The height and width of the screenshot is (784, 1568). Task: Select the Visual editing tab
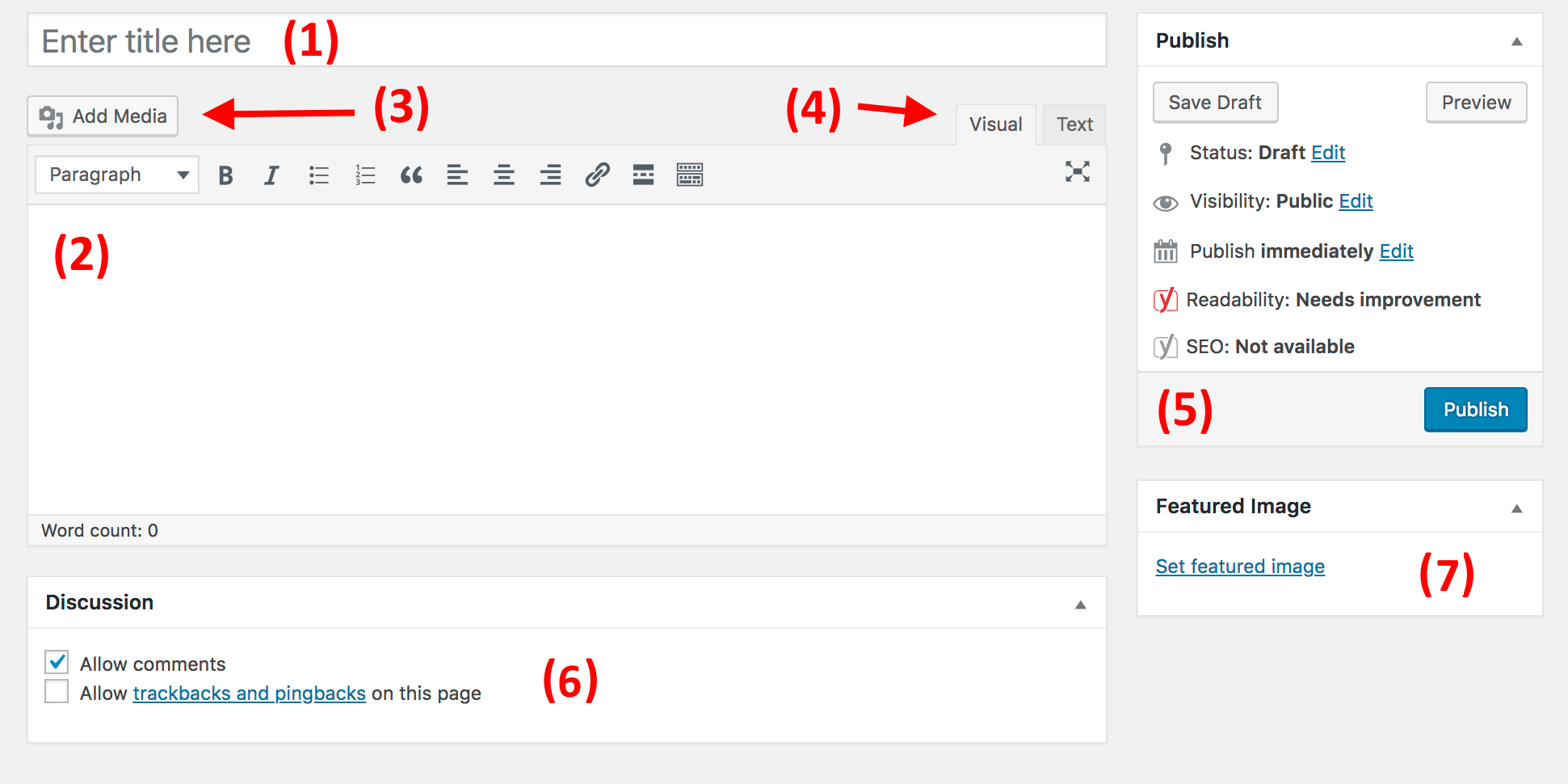point(995,124)
